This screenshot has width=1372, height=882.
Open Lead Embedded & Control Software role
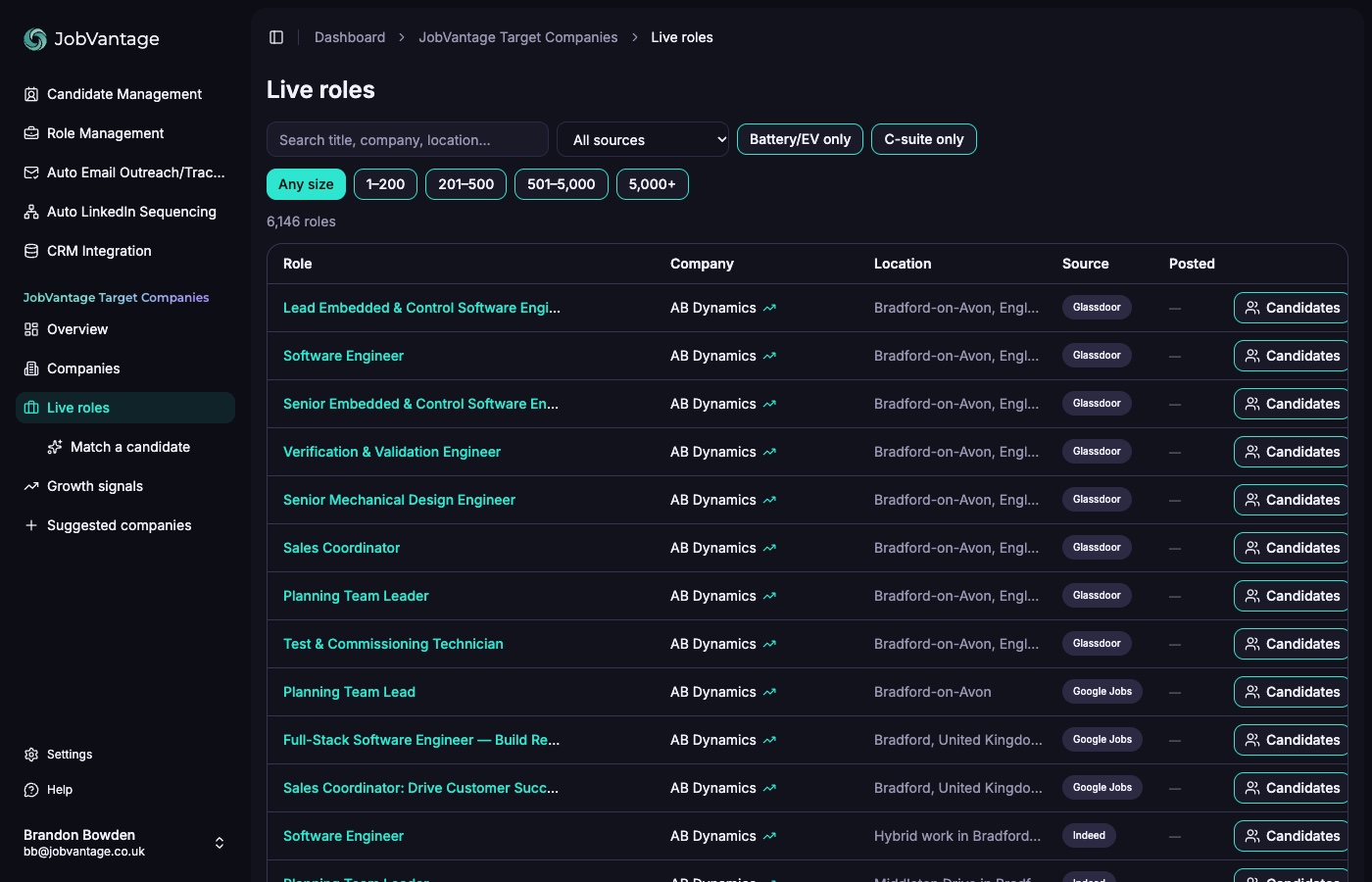[421, 308]
